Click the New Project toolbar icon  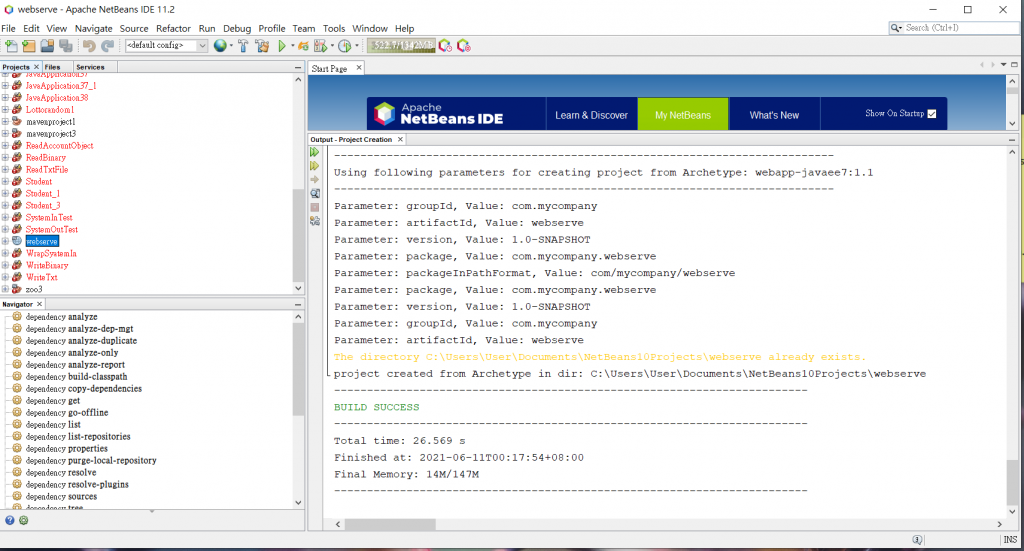(29, 46)
